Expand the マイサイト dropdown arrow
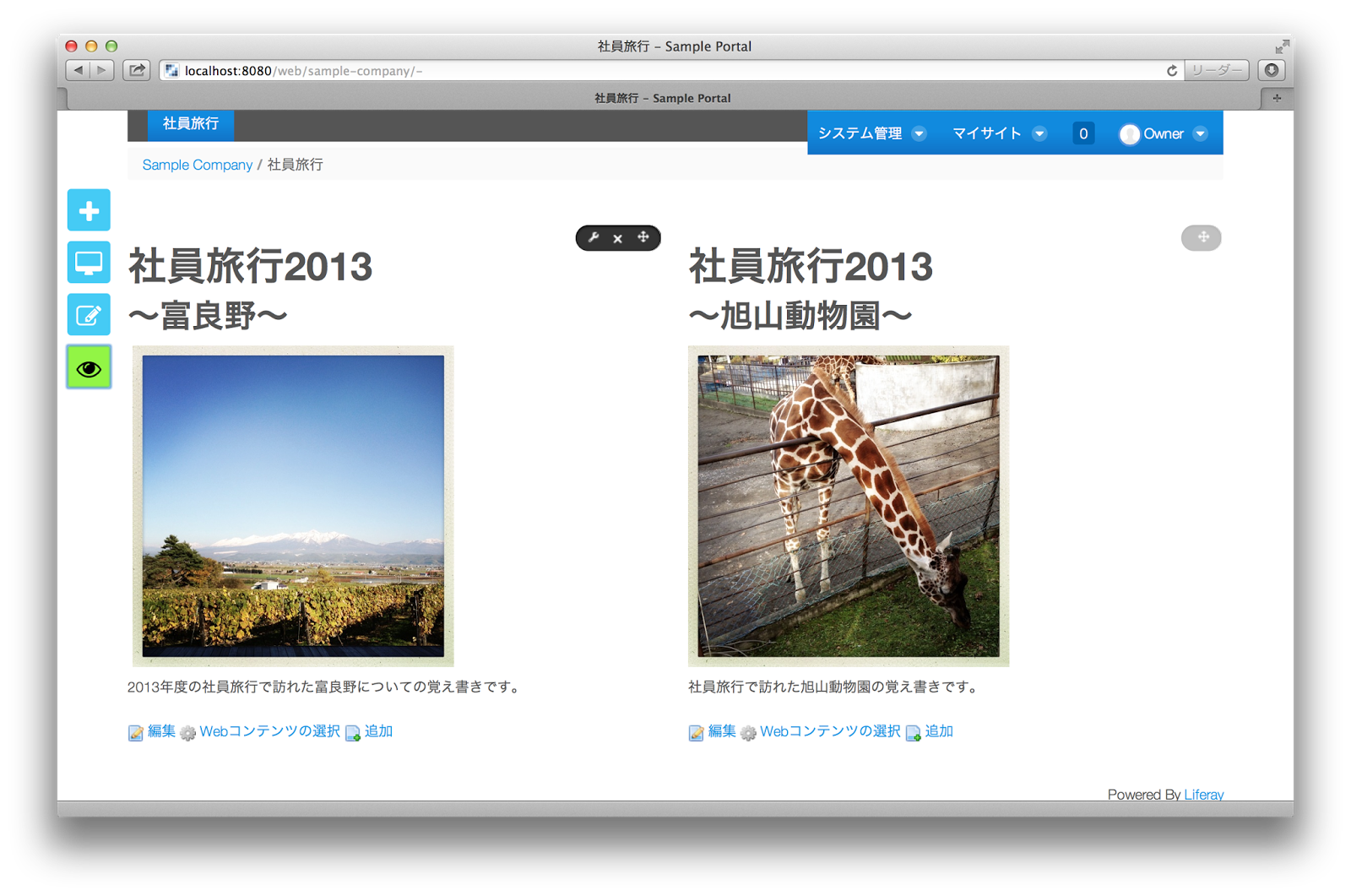The height and width of the screenshot is (896, 1351). tap(1039, 134)
